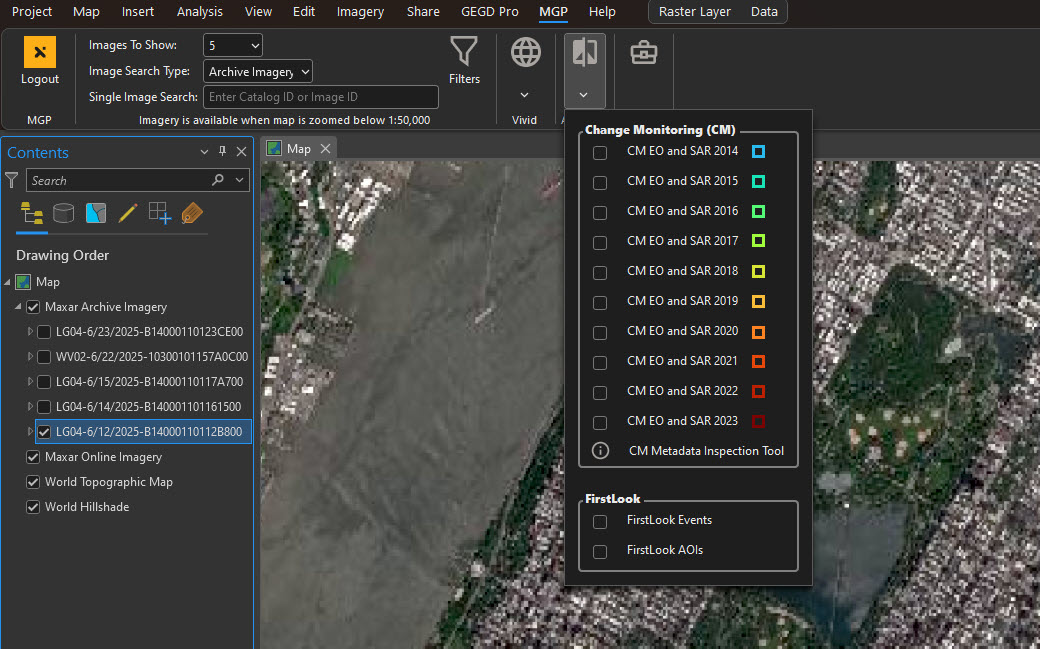Image resolution: width=1040 pixels, height=649 pixels.
Task: Pin the Contents pane with pushpin icon
Action: [x=222, y=151]
